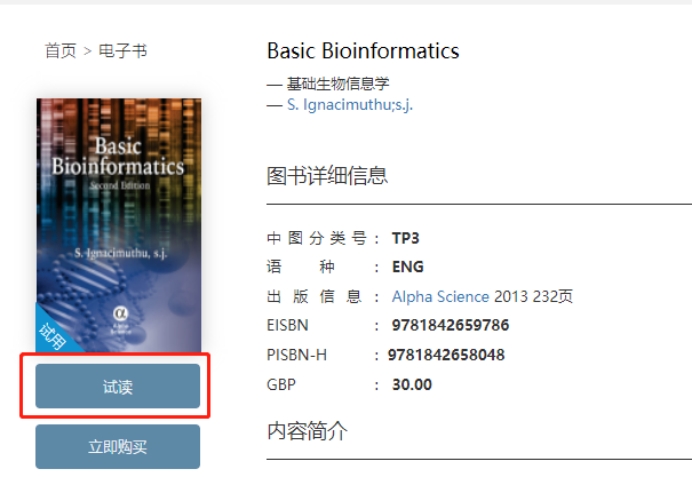692x477 pixels.
Task: Select the Basic Bioinformatics page title
Action: click(x=363, y=51)
